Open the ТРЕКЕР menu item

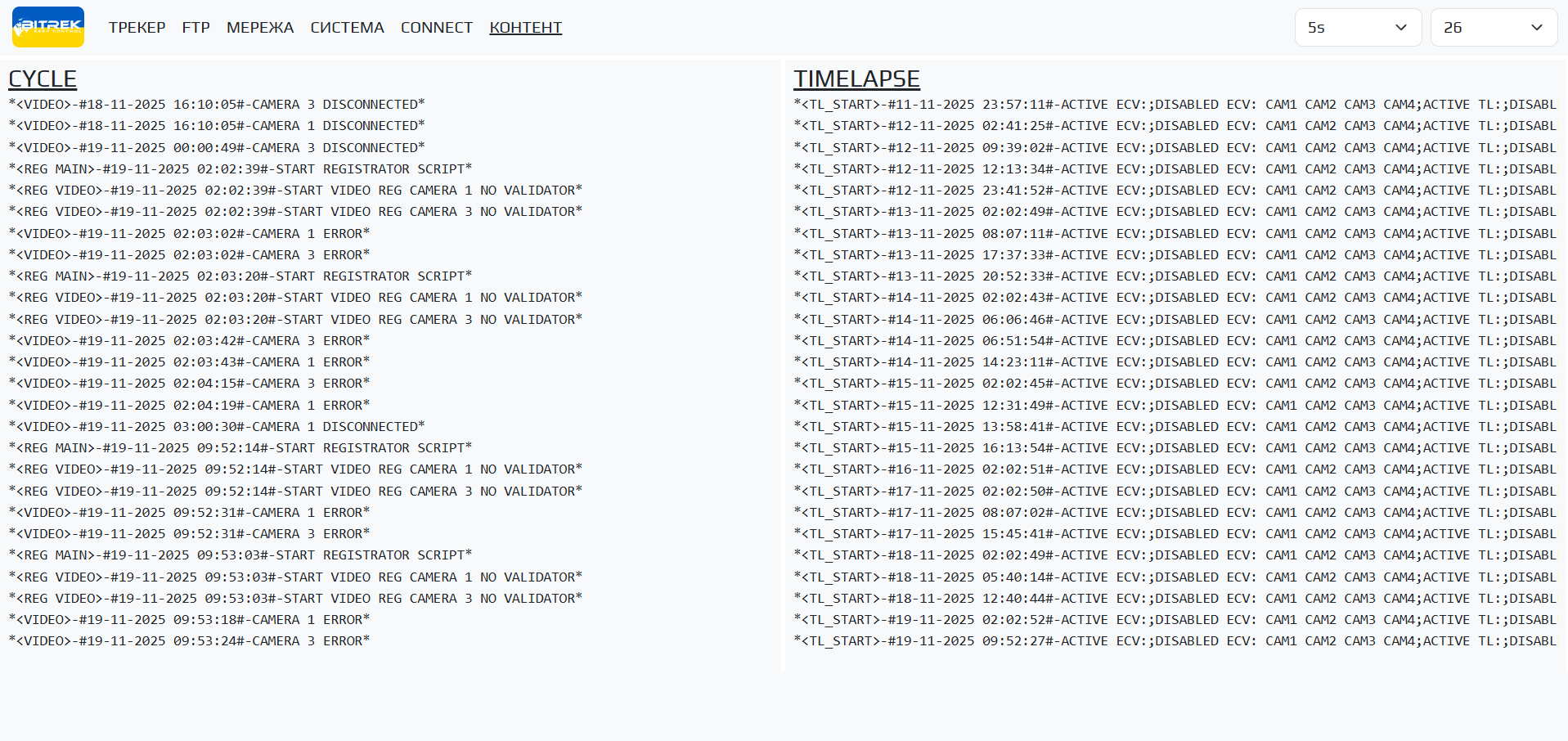[137, 28]
